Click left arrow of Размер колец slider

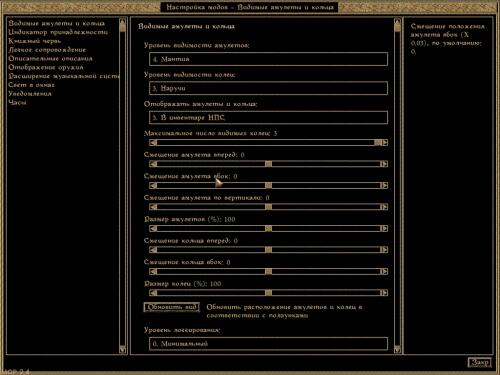(153, 293)
